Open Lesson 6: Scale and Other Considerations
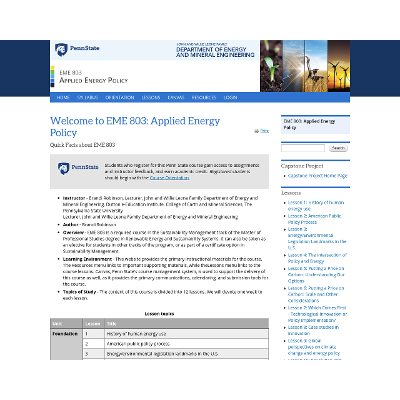This screenshot has width=400, height=400. 316,294
